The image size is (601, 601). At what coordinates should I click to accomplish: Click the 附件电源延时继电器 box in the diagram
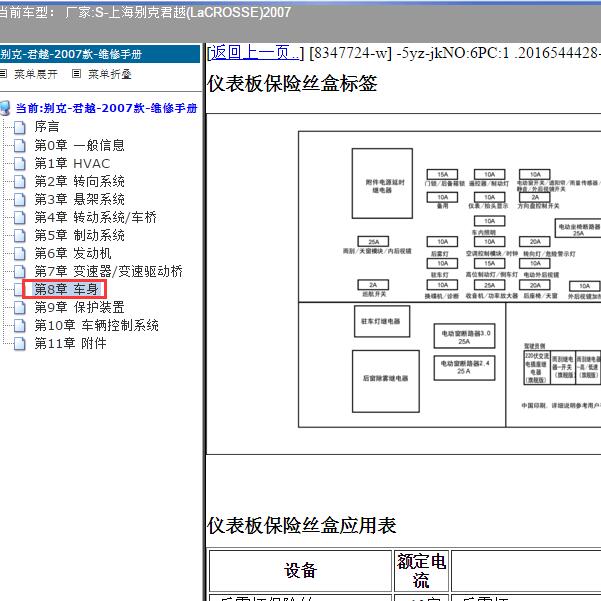tap(382, 184)
